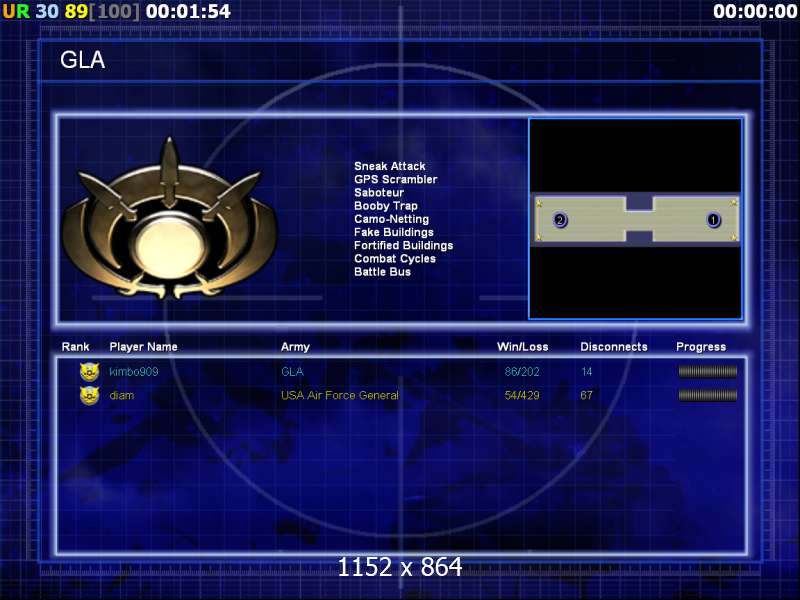
Task: Click the 00:00:00 timer in the top-right corner
Action: click(755, 11)
